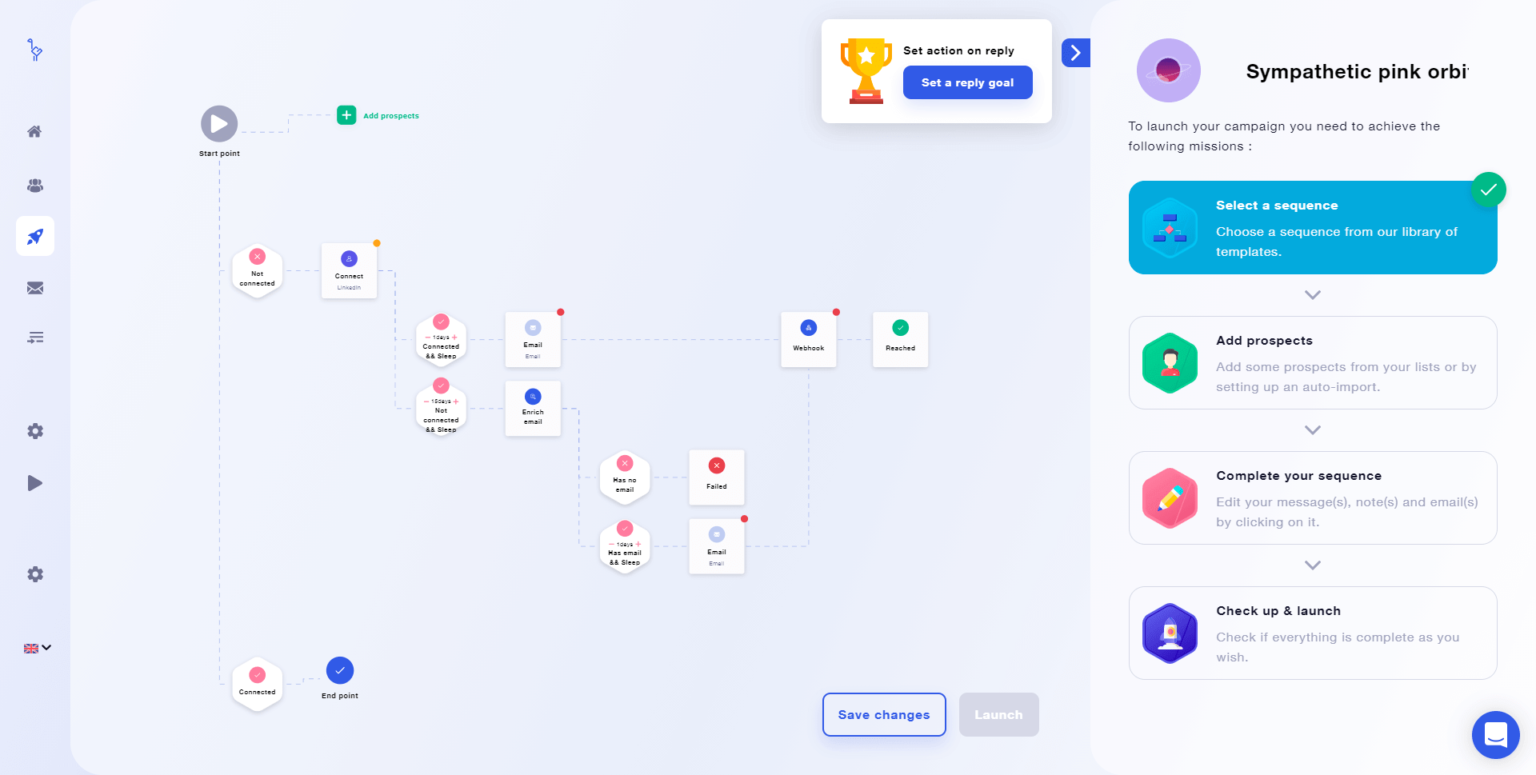Screen dimensions: 1536x775
Task: Click the Save changes button
Action: (883, 715)
